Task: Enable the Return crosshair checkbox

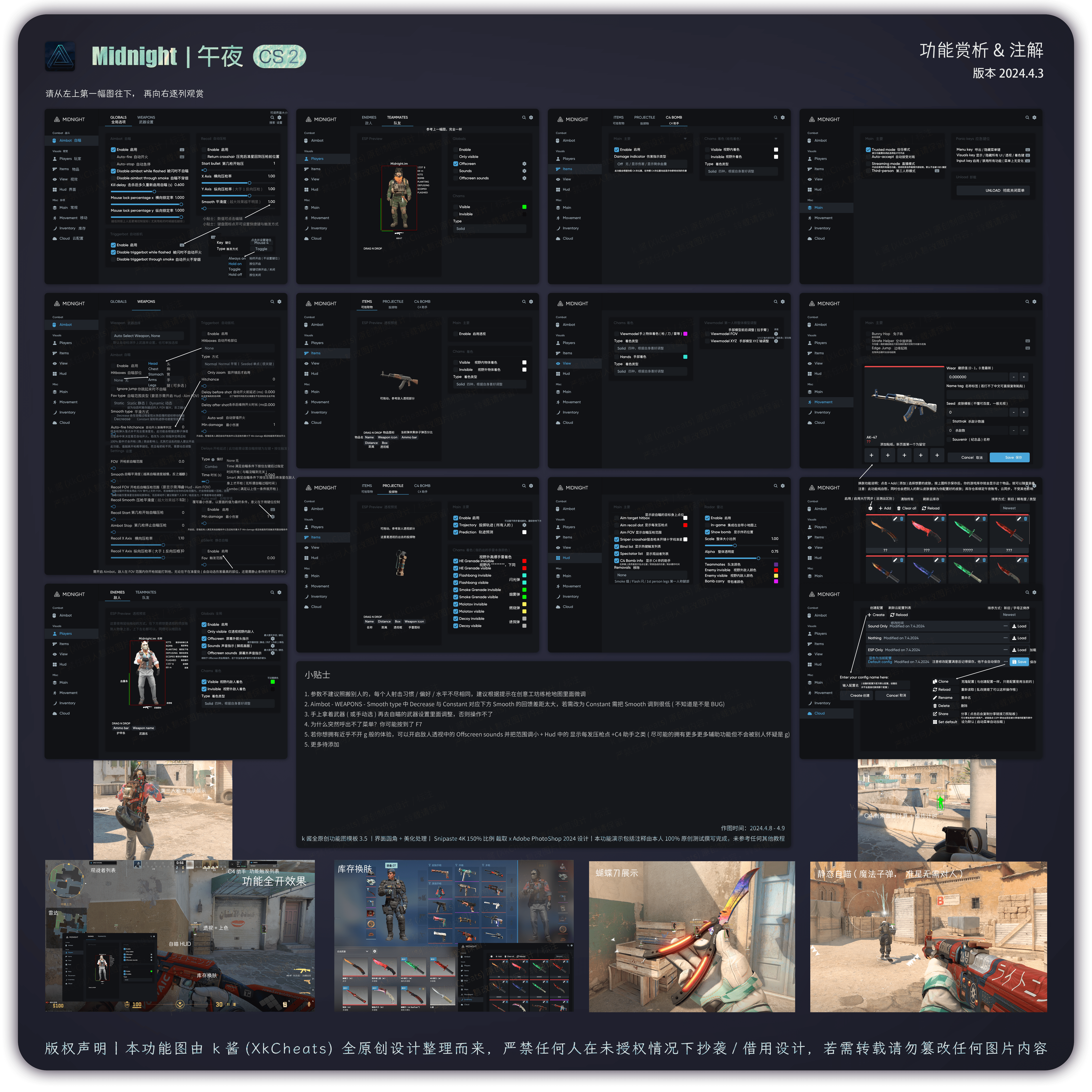Action: point(204,157)
